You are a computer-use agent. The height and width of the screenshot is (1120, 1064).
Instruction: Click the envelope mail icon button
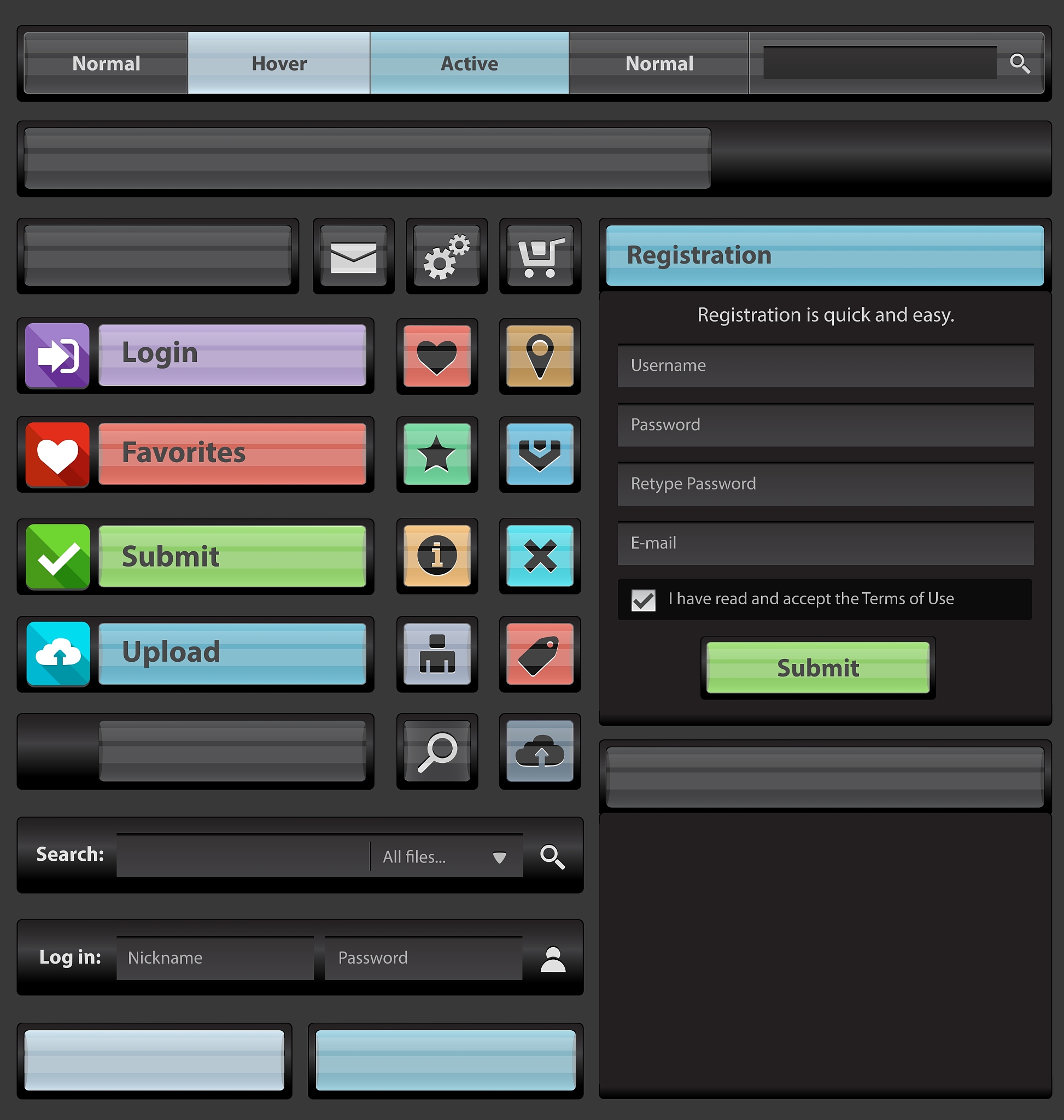pyautogui.click(x=353, y=256)
